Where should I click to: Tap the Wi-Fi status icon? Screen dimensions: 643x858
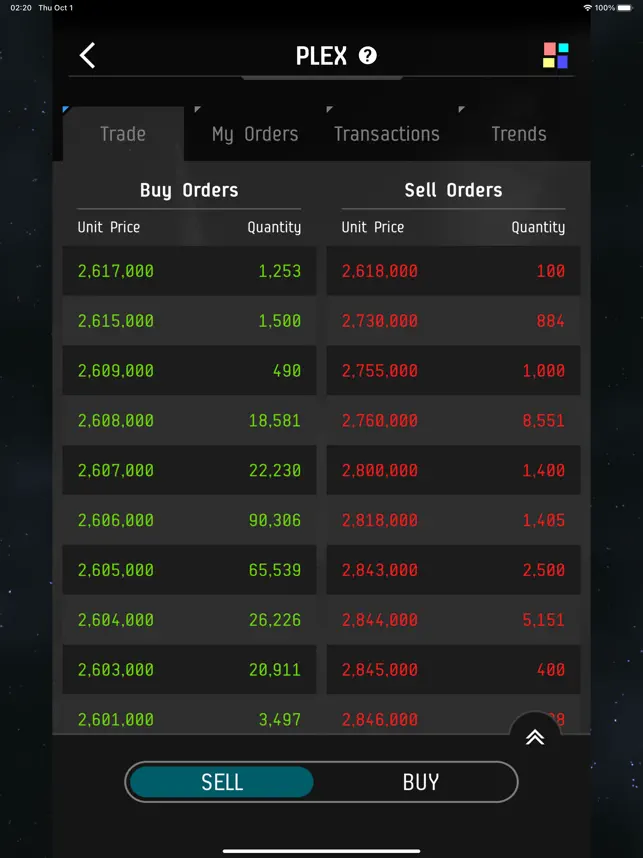(x=588, y=8)
